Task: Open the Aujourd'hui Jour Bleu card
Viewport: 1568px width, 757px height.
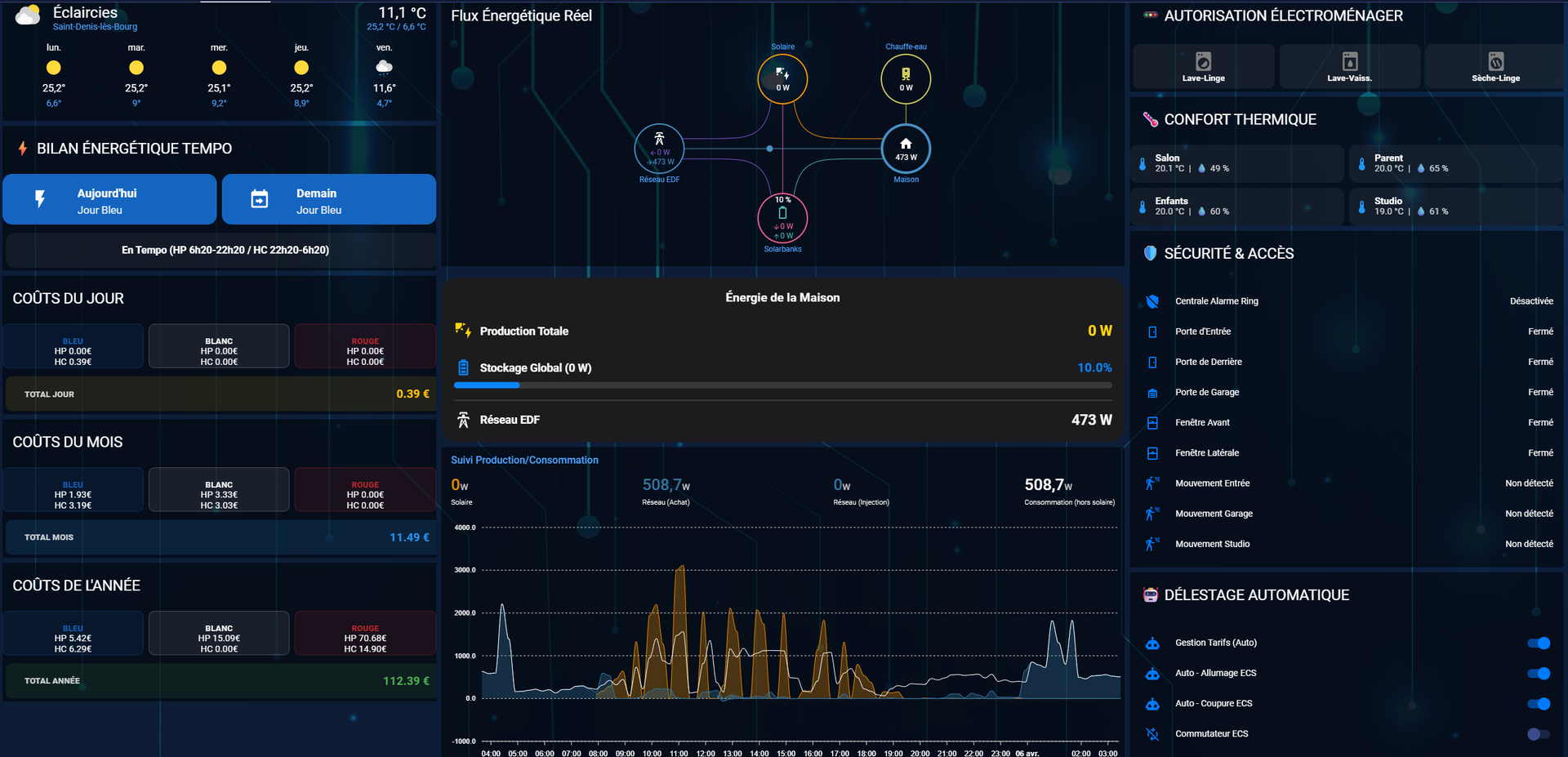Action: click(x=109, y=199)
